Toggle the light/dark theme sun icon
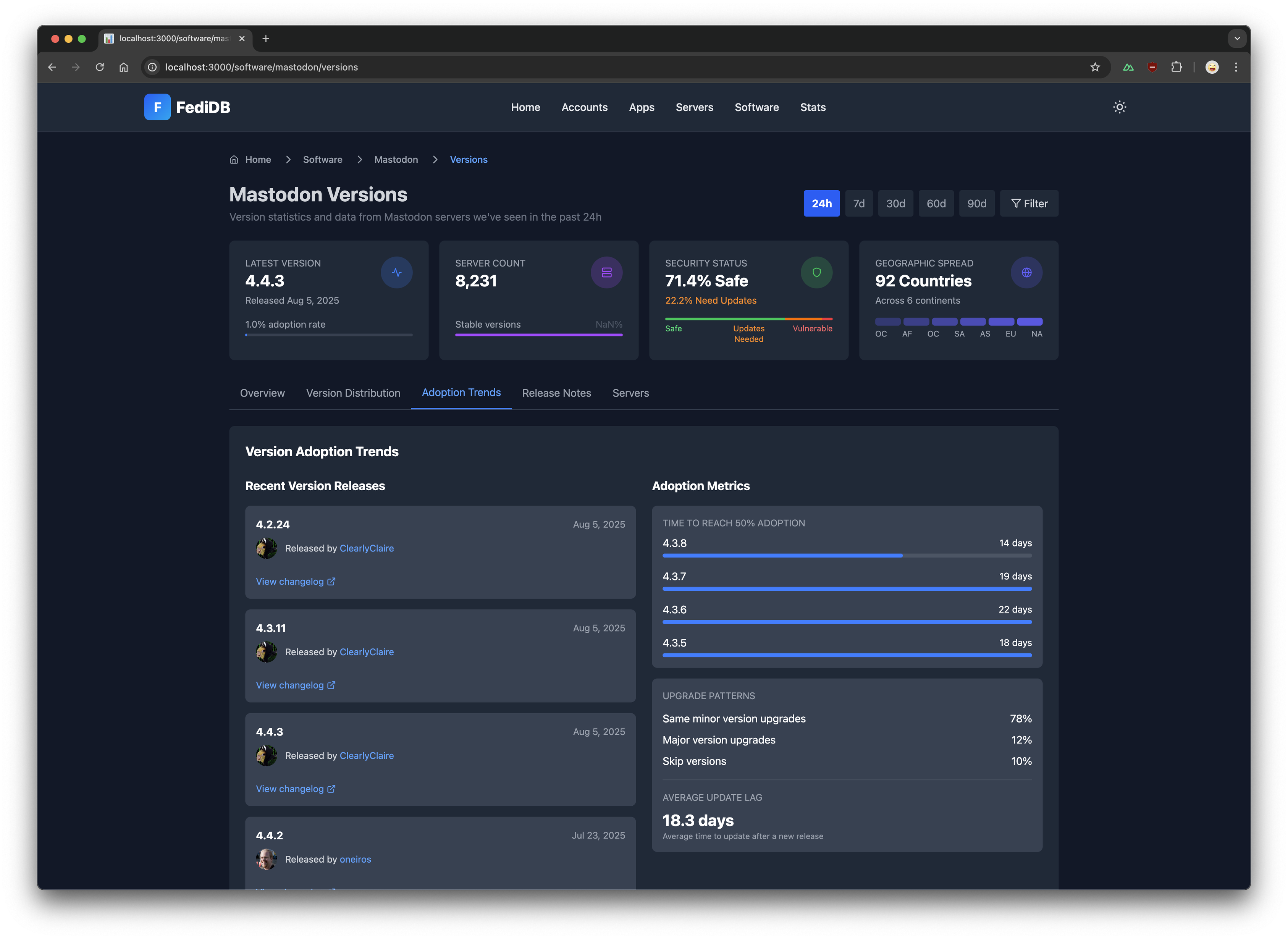 1119,107
